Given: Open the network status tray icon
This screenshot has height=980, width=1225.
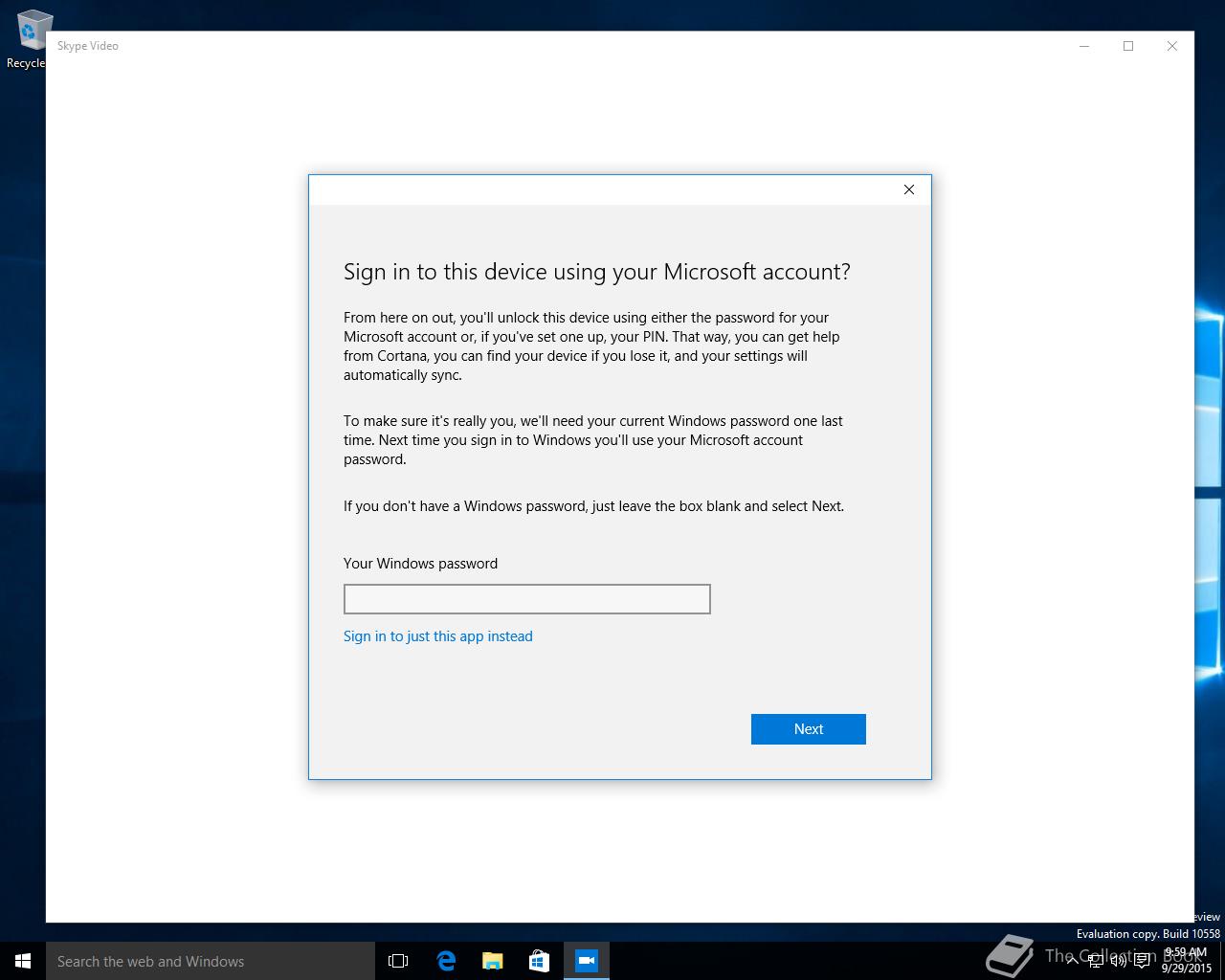Looking at the screenshot, I should pos(1096,961).
